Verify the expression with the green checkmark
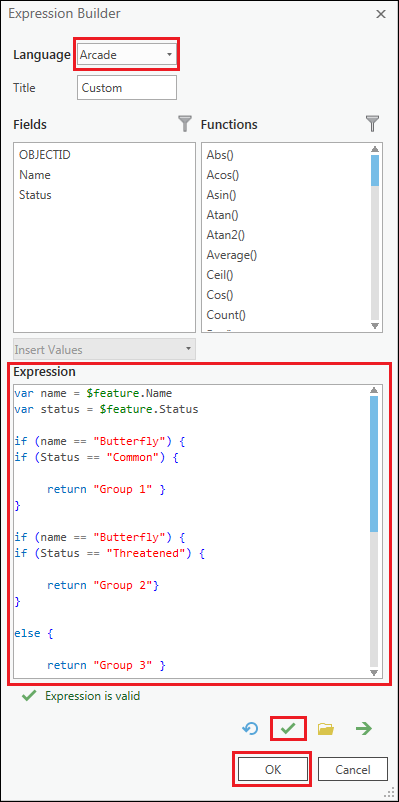This screenshot has width=399, height=802. pos(289,728)
